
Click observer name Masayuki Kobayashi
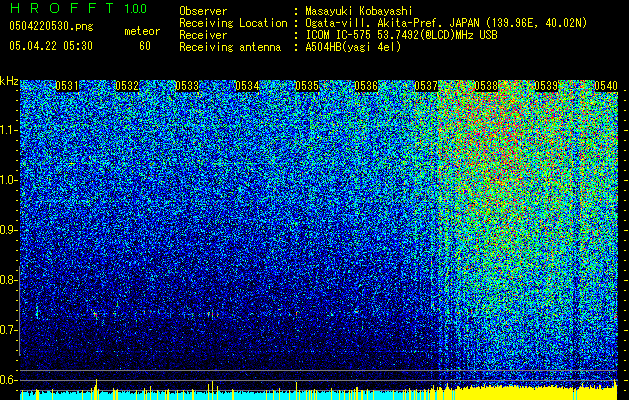pyautogui.click(x=359, y=11)
